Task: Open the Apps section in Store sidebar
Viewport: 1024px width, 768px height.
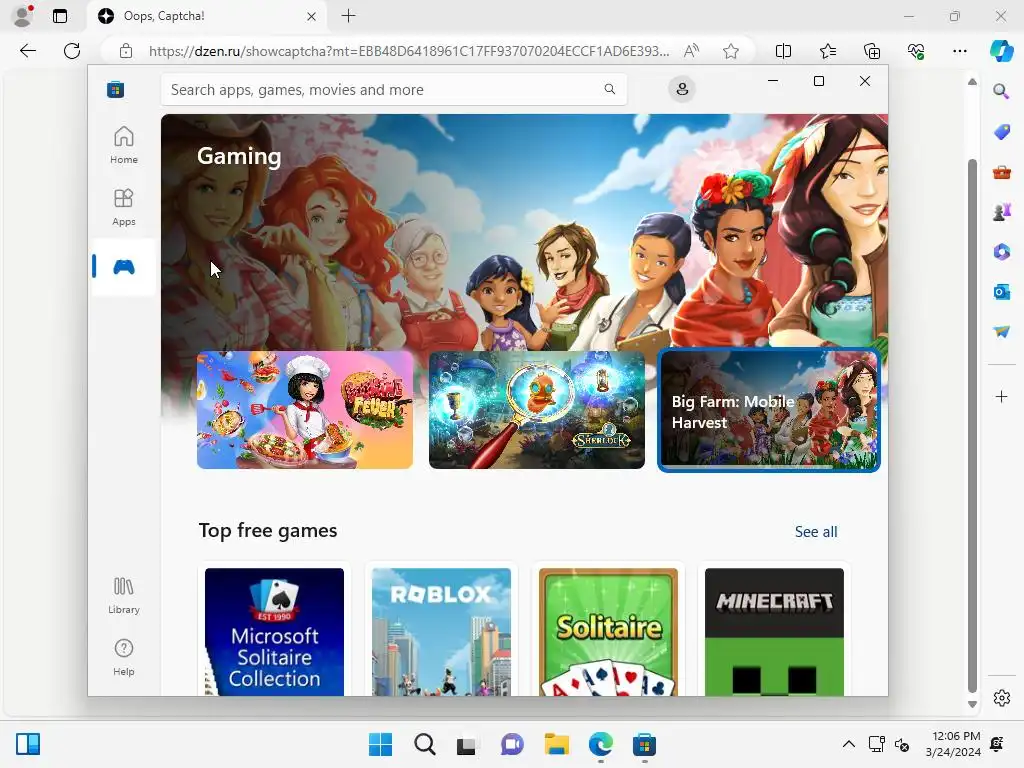Action: pyautogui.click(x=123, y=207)
